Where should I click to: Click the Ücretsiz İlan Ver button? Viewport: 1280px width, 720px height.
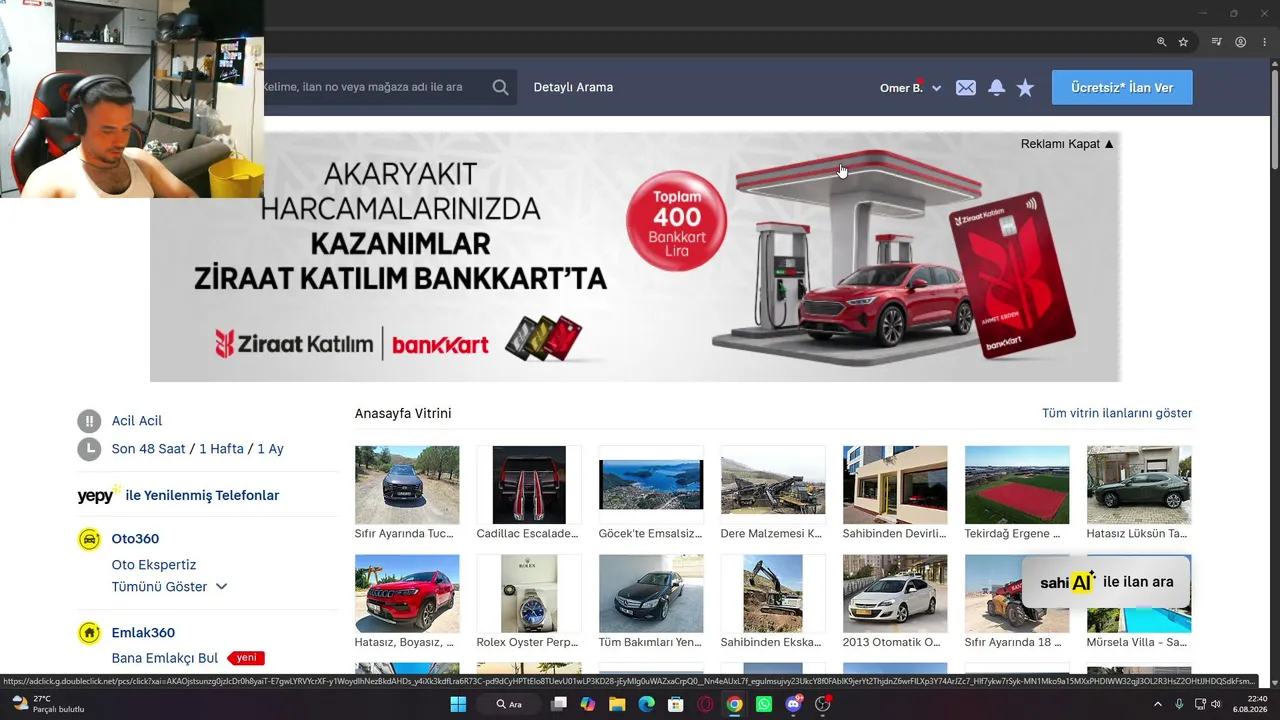click(x=1122, y=88)
